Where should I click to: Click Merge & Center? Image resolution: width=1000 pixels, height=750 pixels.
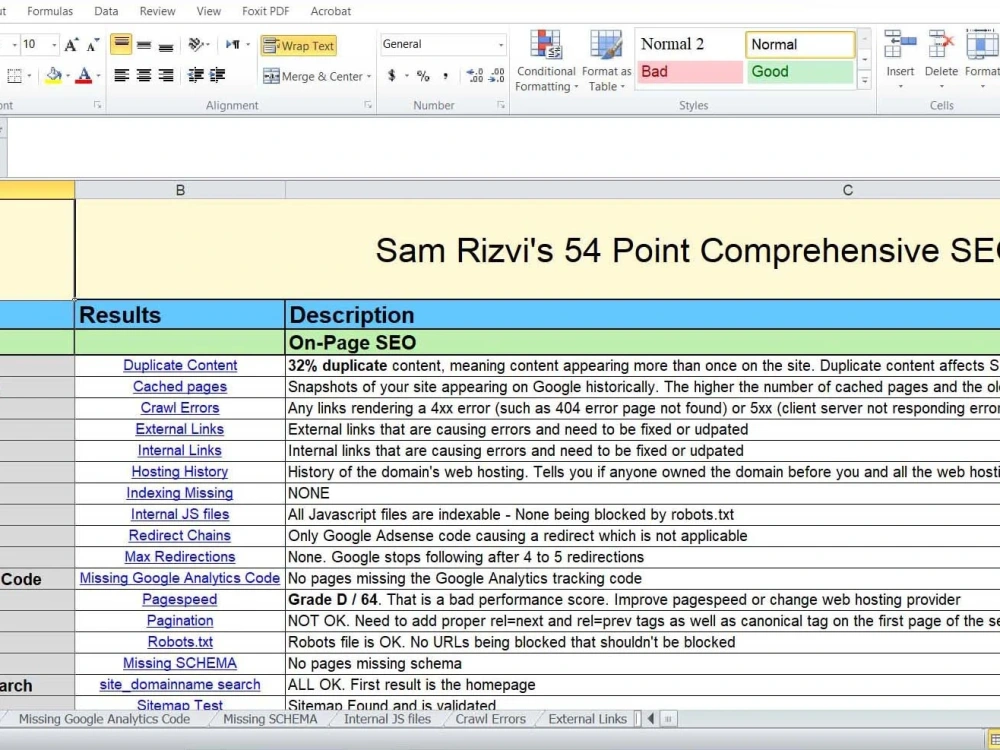coord(313,77)
